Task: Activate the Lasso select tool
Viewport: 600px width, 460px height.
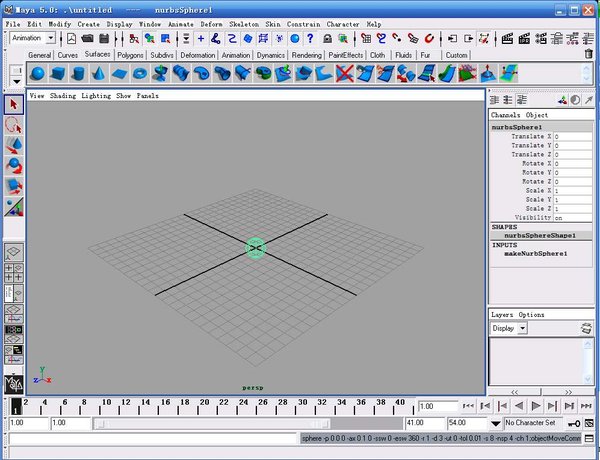Action: click(14, 125)
